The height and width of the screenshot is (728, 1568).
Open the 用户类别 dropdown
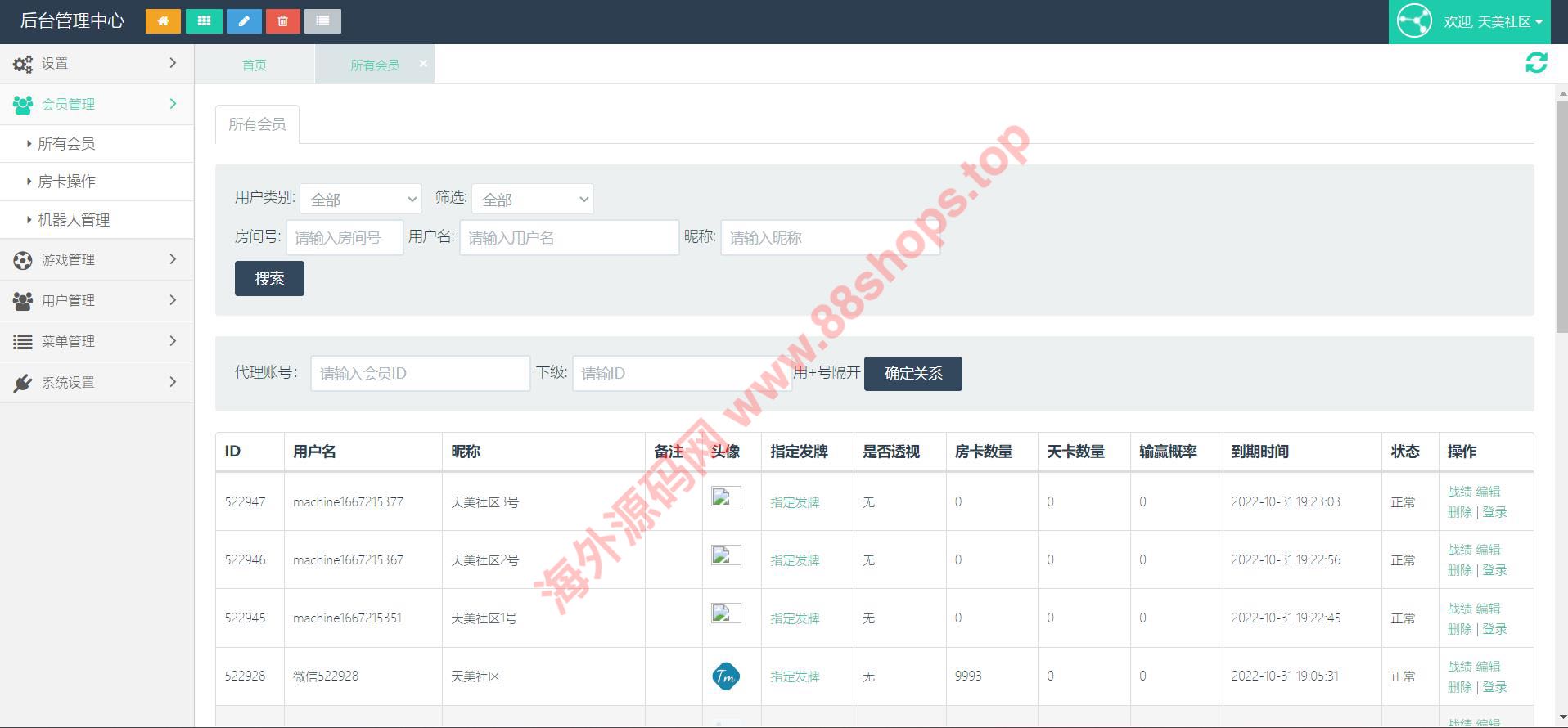(x=361, y=199)
